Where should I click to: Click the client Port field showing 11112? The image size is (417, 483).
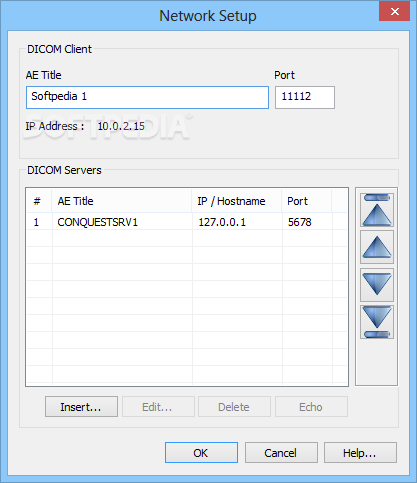pyautogui.click(x=305, y=97)
